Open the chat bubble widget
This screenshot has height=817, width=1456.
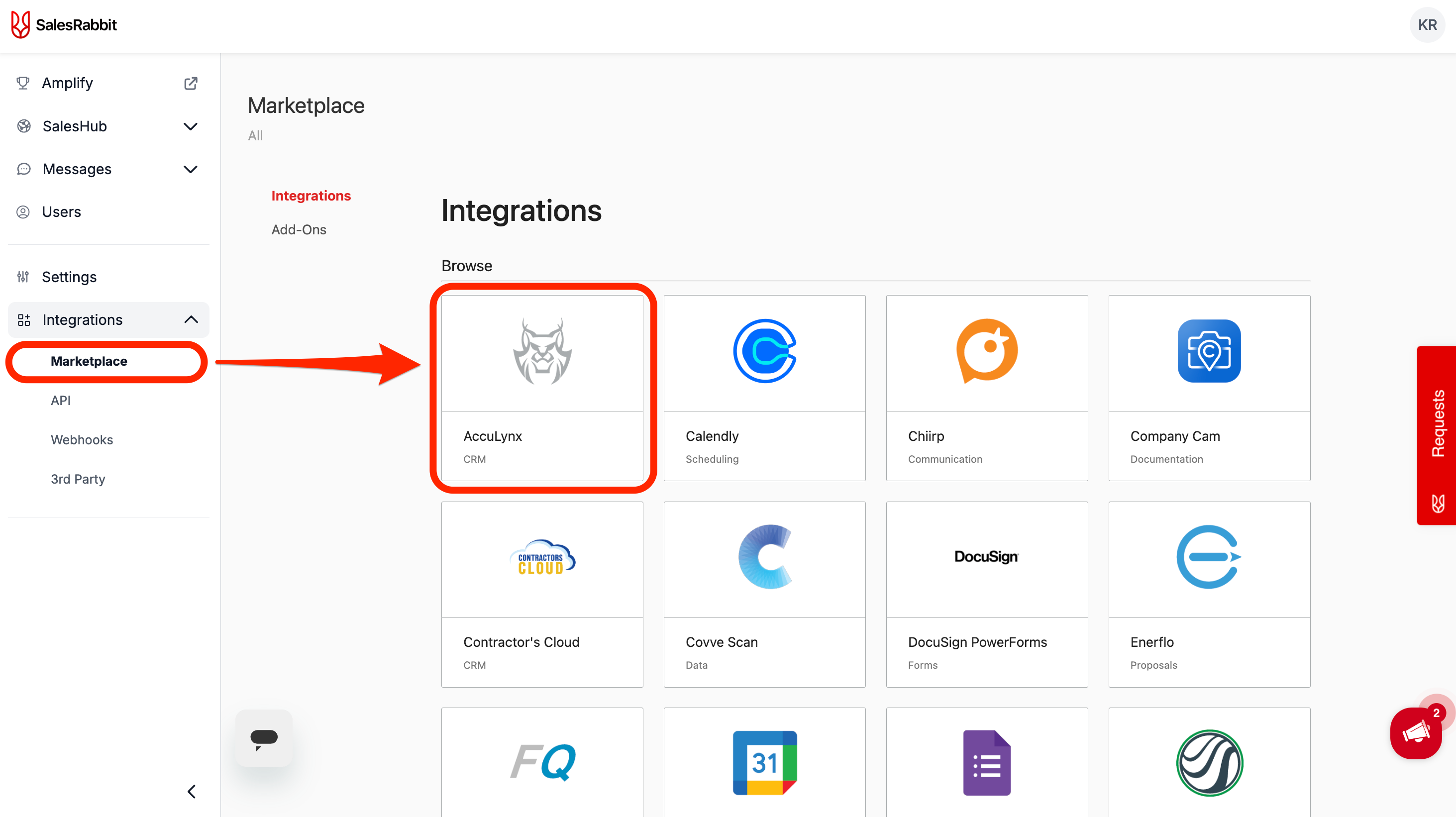point(264,738)
